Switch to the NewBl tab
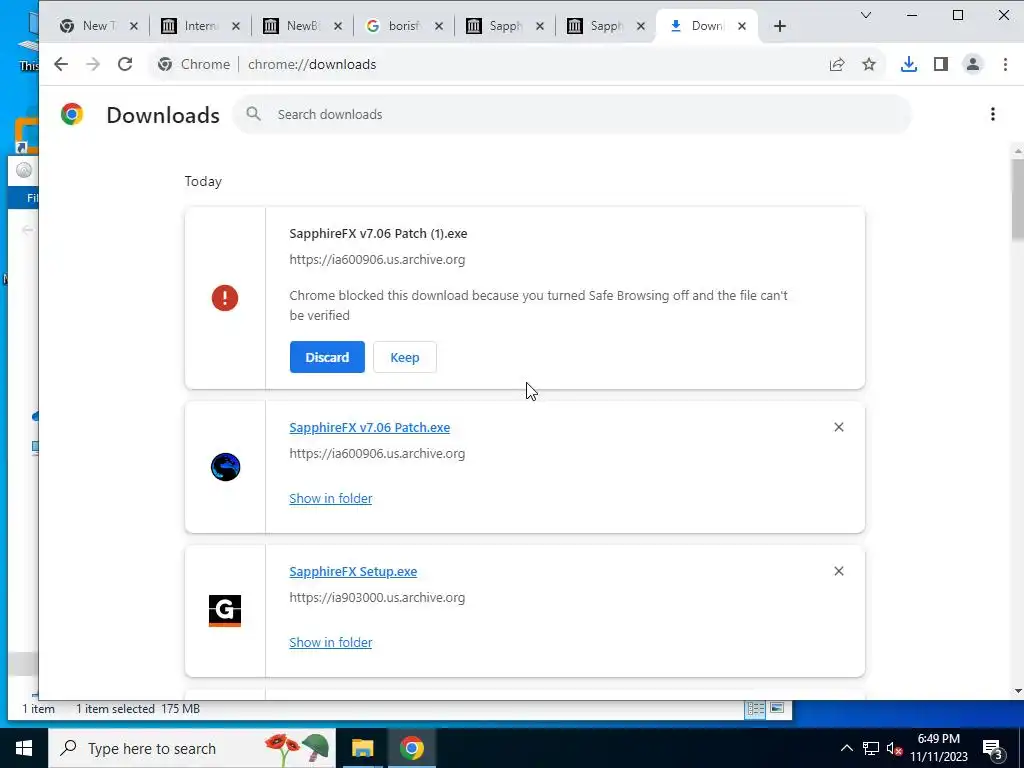Screen dimensions: 1024x768 point(302,26)
